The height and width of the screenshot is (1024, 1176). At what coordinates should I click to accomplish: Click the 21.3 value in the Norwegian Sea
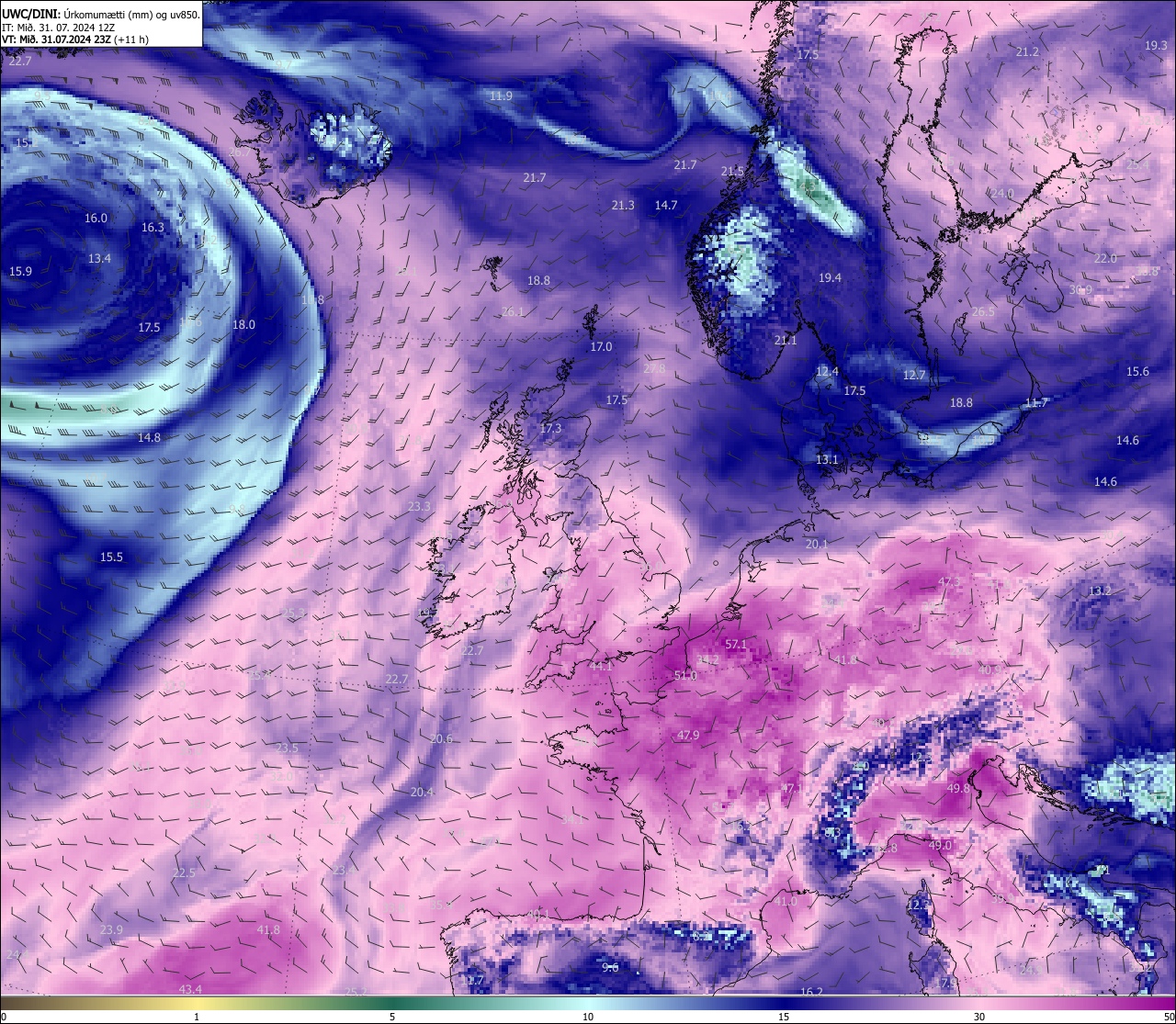(623, 205)
